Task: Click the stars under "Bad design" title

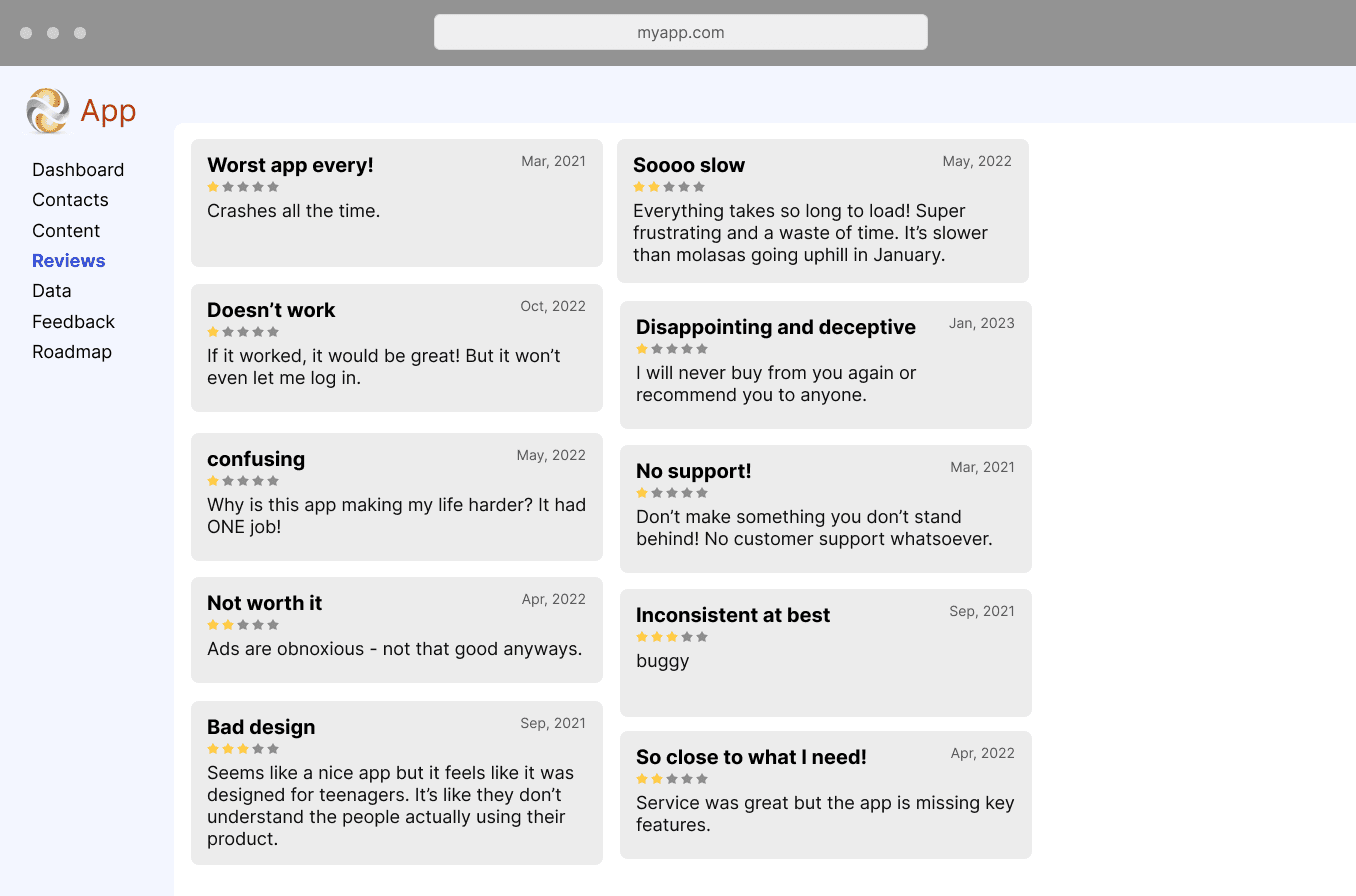Action: tap(243, 749)
